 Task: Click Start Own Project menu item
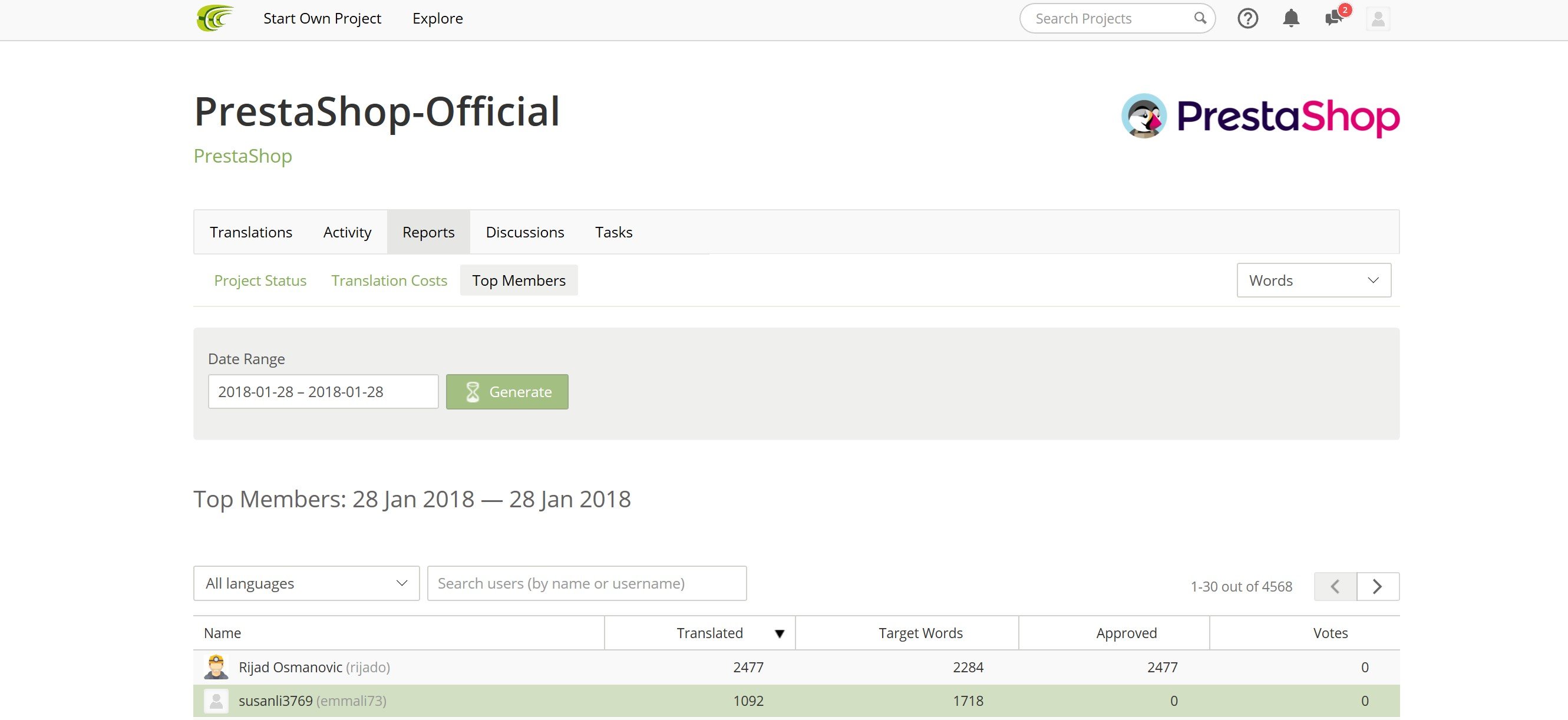coord(322,18)
